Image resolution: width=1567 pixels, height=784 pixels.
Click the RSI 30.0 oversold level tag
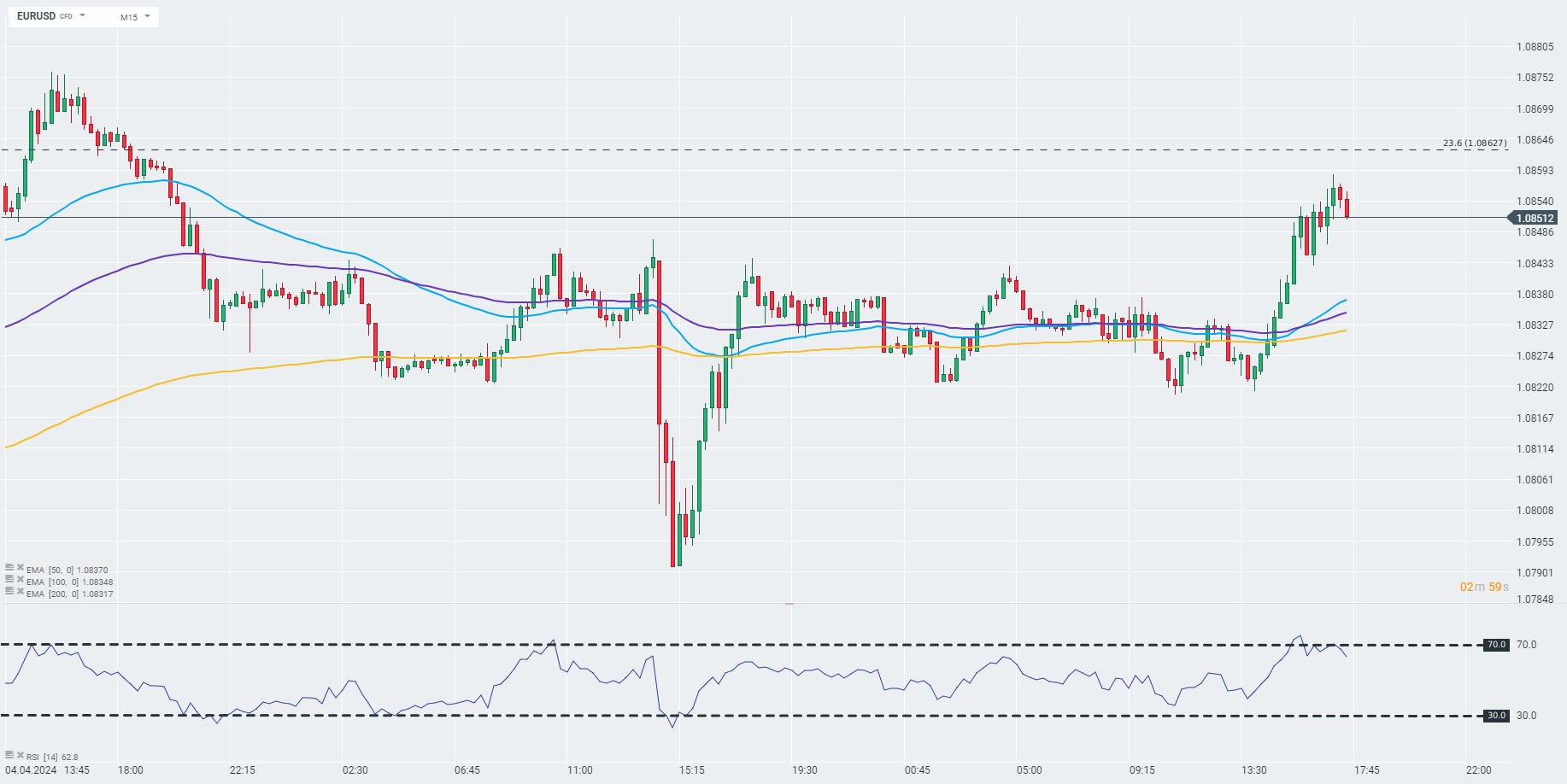1496,716
